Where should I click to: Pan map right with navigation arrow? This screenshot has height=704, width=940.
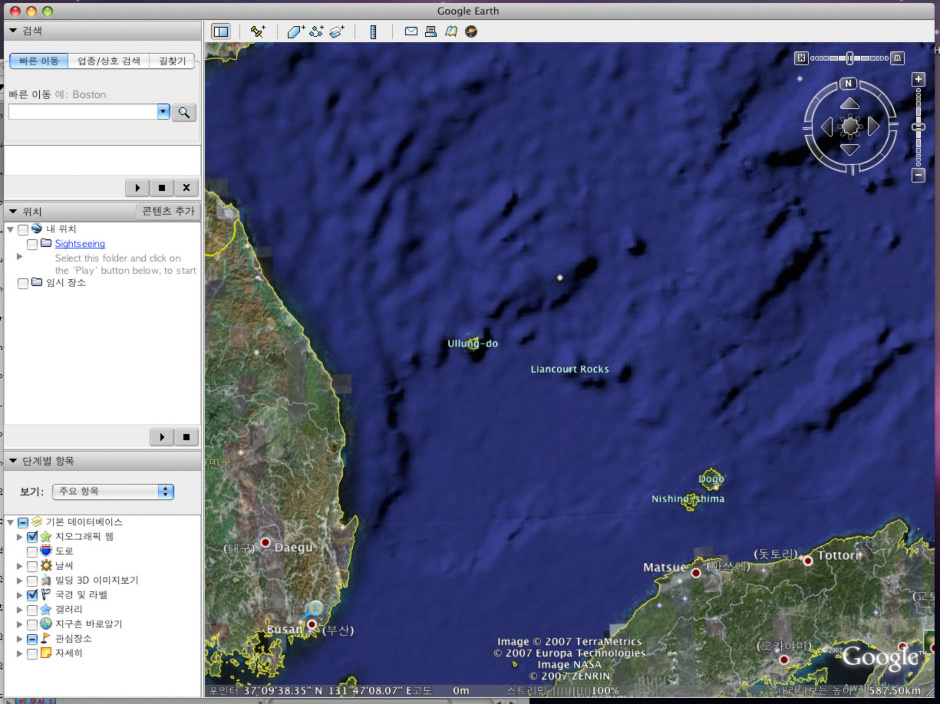click(873, 127)
